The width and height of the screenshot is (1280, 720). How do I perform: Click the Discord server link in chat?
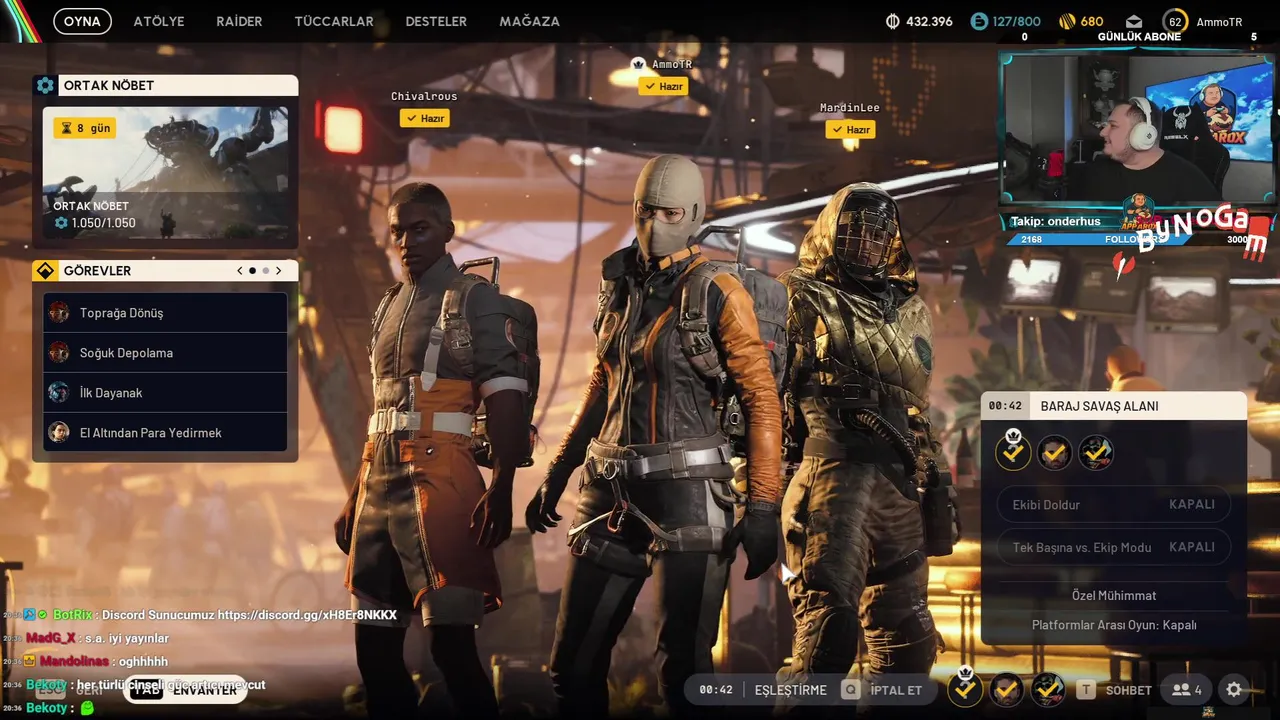point(307,615)
